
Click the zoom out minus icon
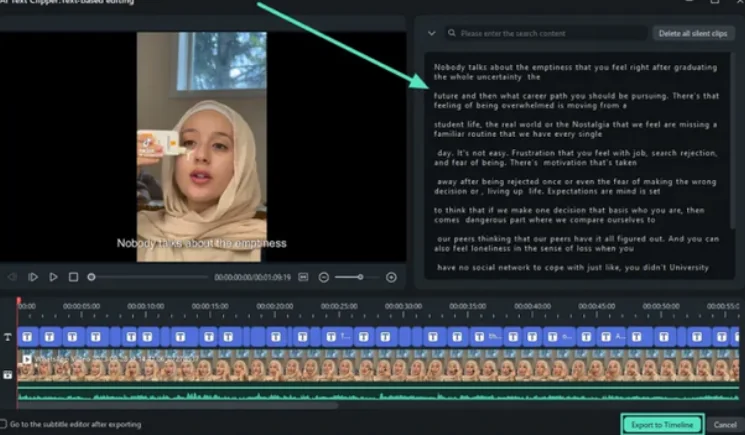click(x=324, y=277)
